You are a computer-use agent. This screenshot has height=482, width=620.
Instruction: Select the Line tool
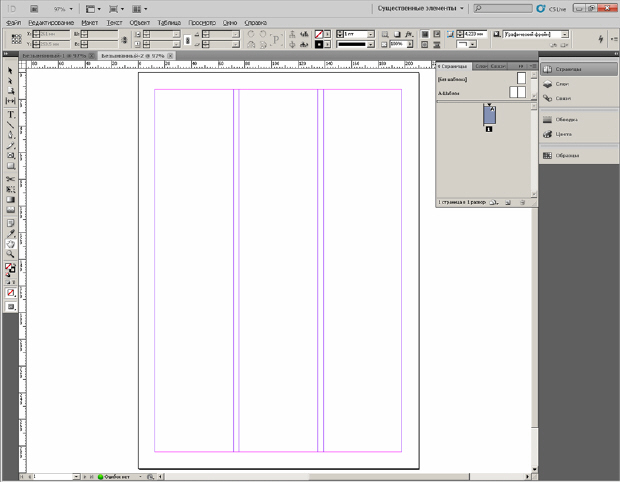tap(10, 125)
